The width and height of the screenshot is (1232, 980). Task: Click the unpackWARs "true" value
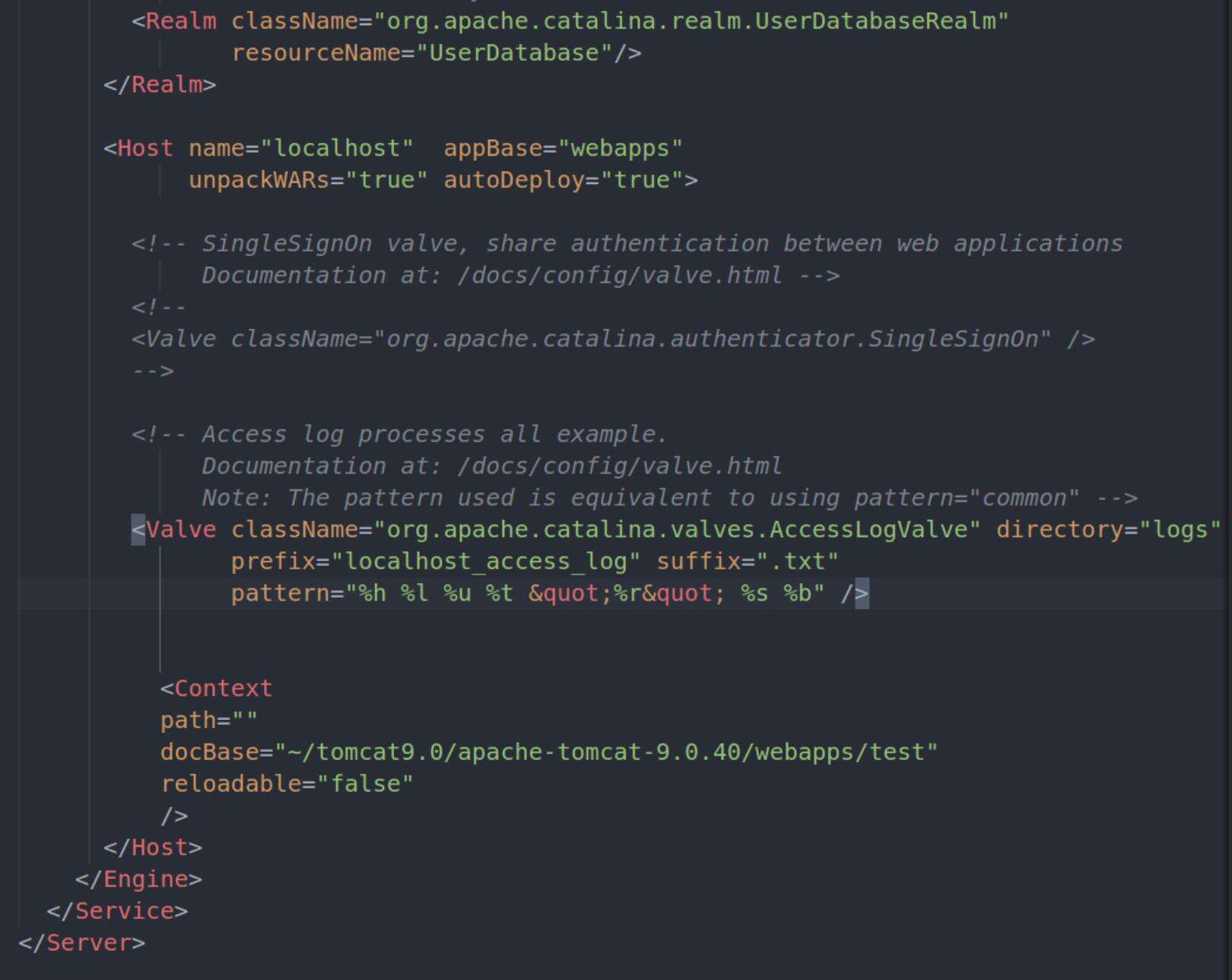click(386, 180)
